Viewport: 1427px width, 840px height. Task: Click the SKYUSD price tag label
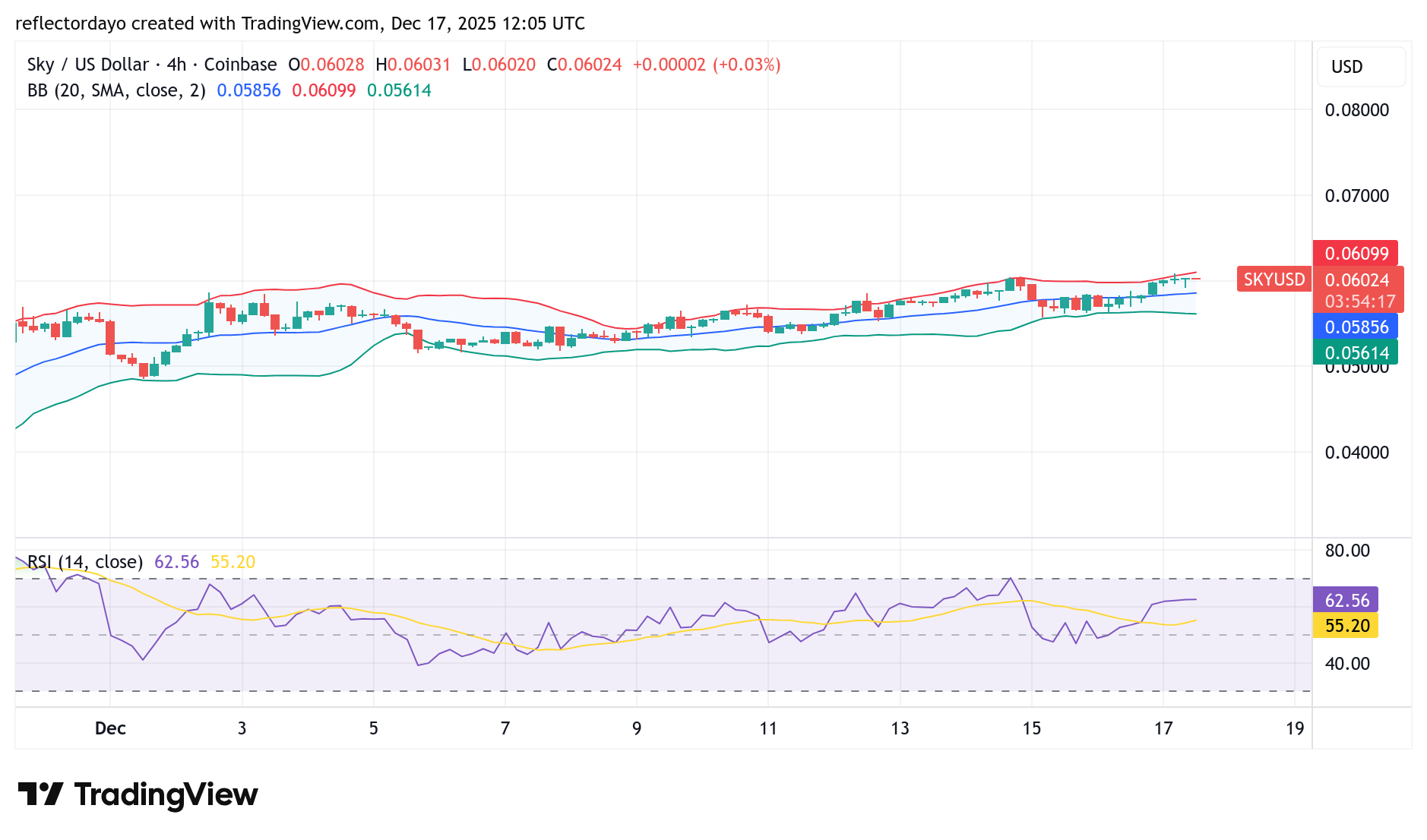tap(1274, 279)
